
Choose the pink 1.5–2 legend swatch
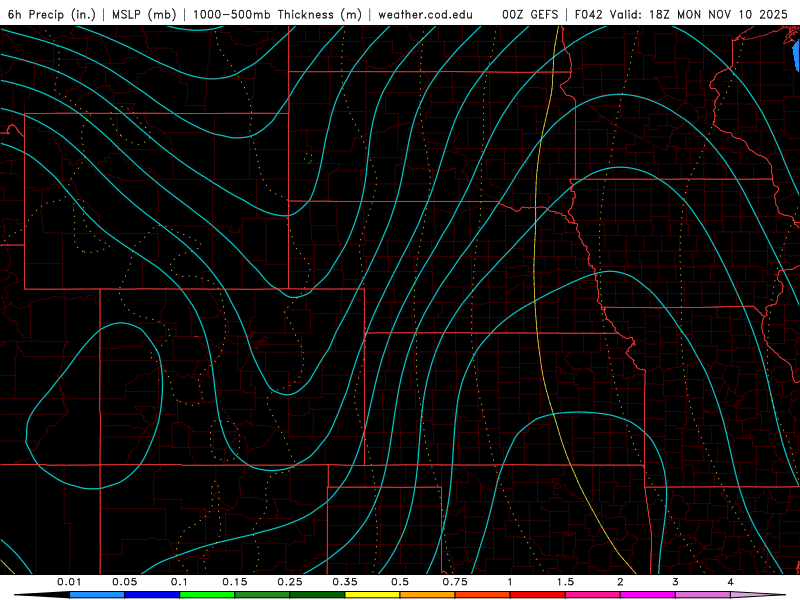[x=593, y=595]
